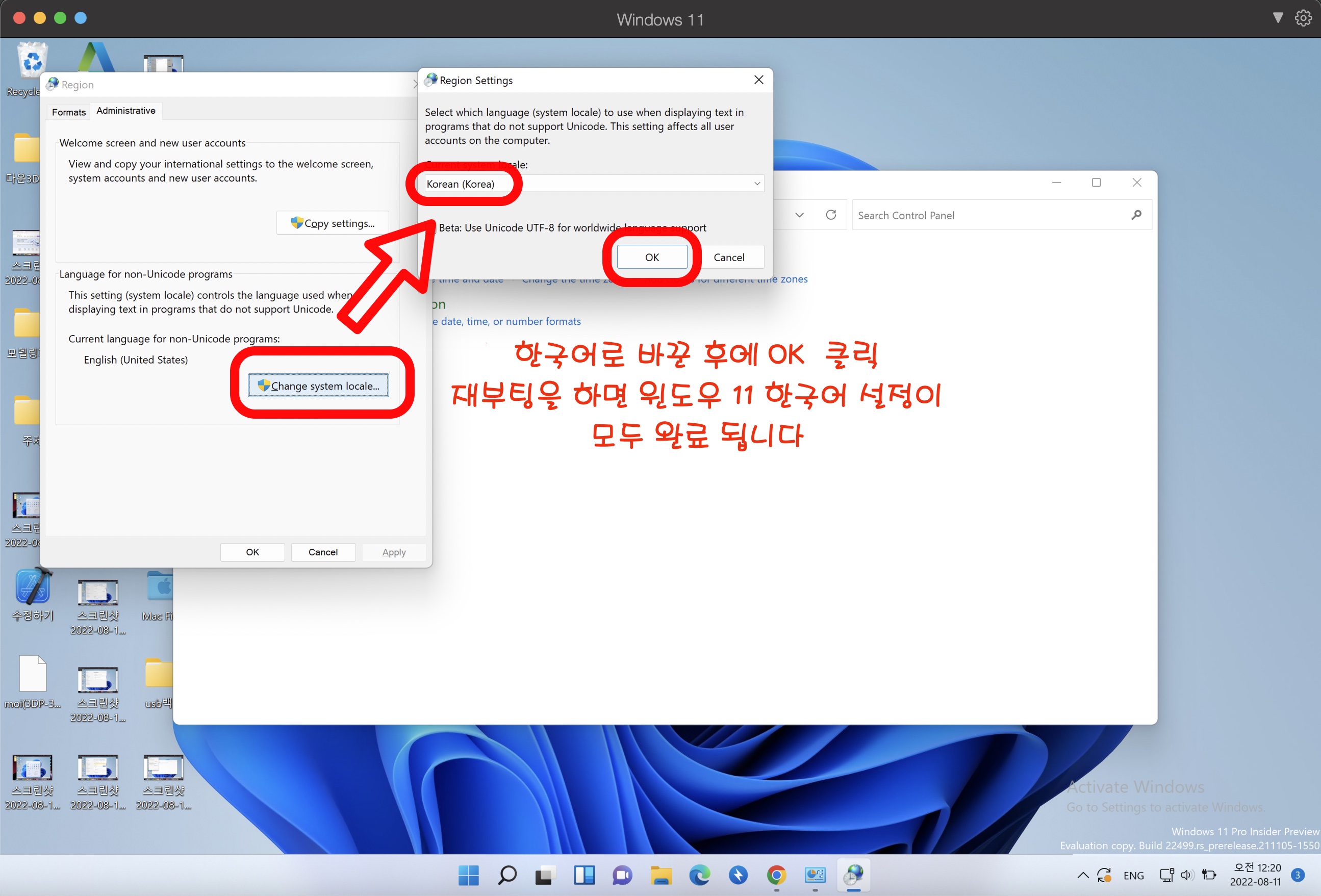The height and width of the screenshot is (896, 1321).
Task: Switch to the Administrative tab
Action: coord(125,110)
